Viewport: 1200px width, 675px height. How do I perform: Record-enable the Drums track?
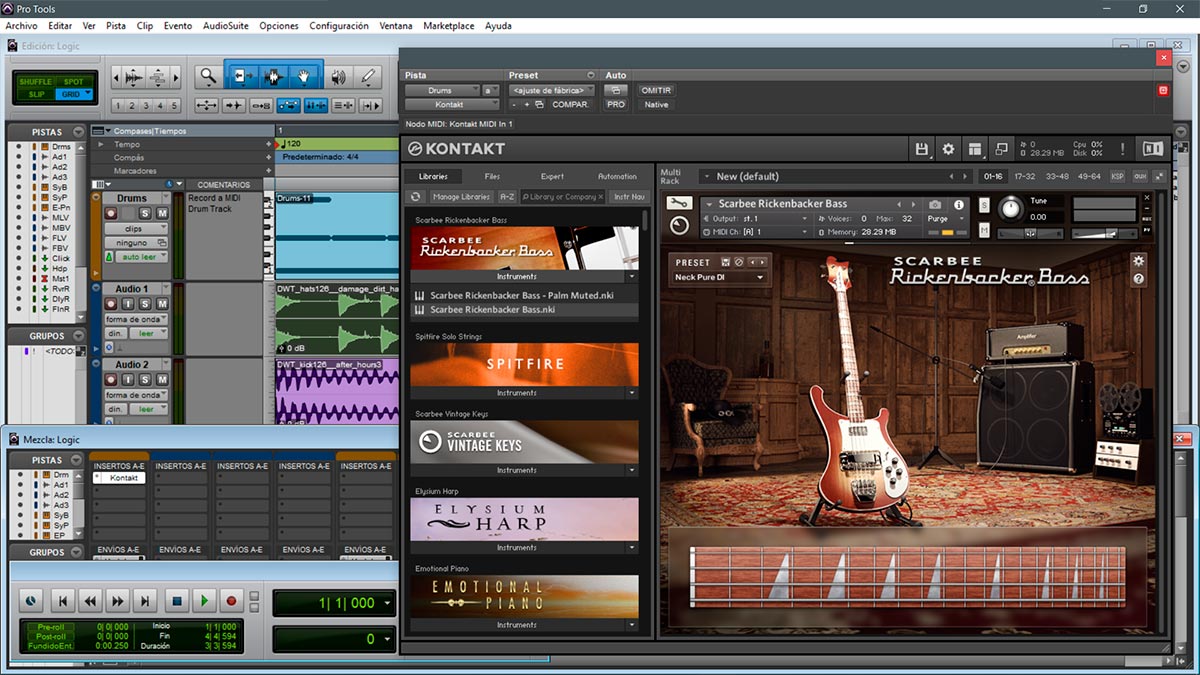pyautogui.click(x=112, y=213)
